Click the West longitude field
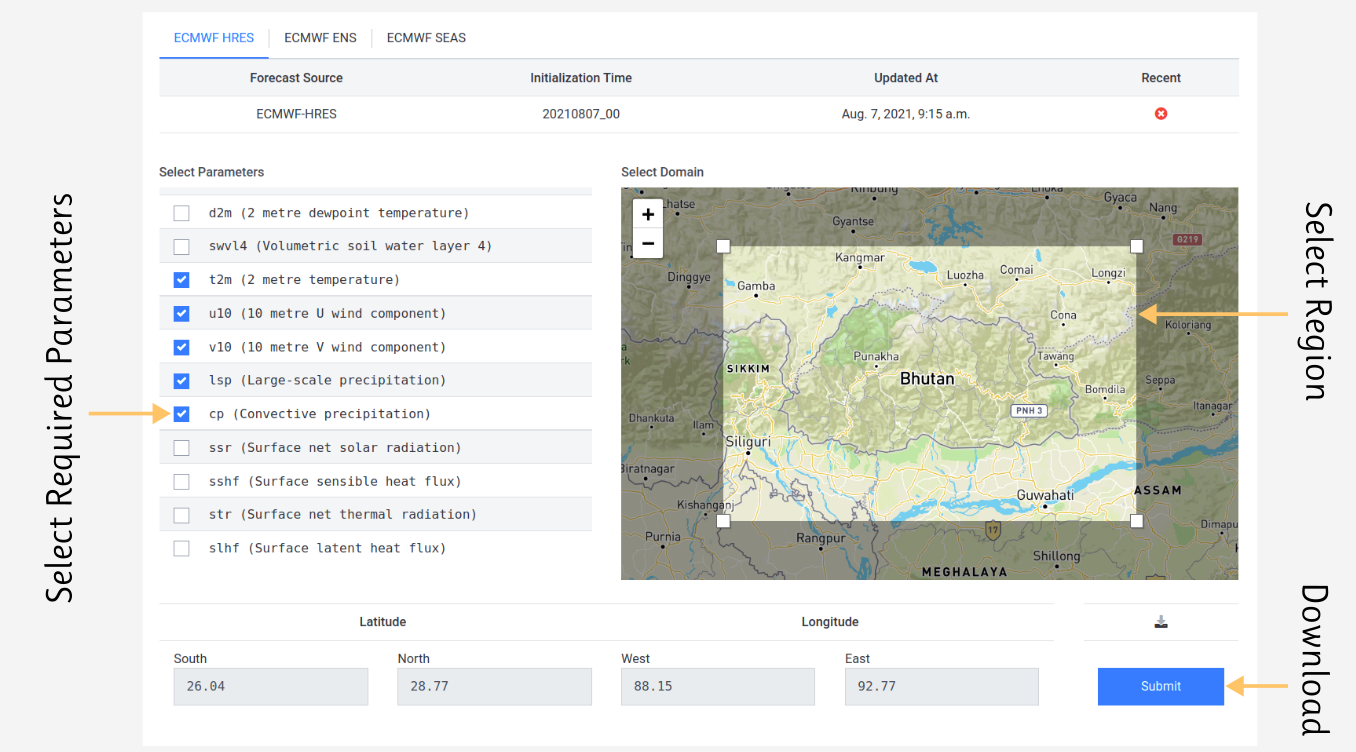Viewport: 1356px width, 752px height. coord(718,687)
